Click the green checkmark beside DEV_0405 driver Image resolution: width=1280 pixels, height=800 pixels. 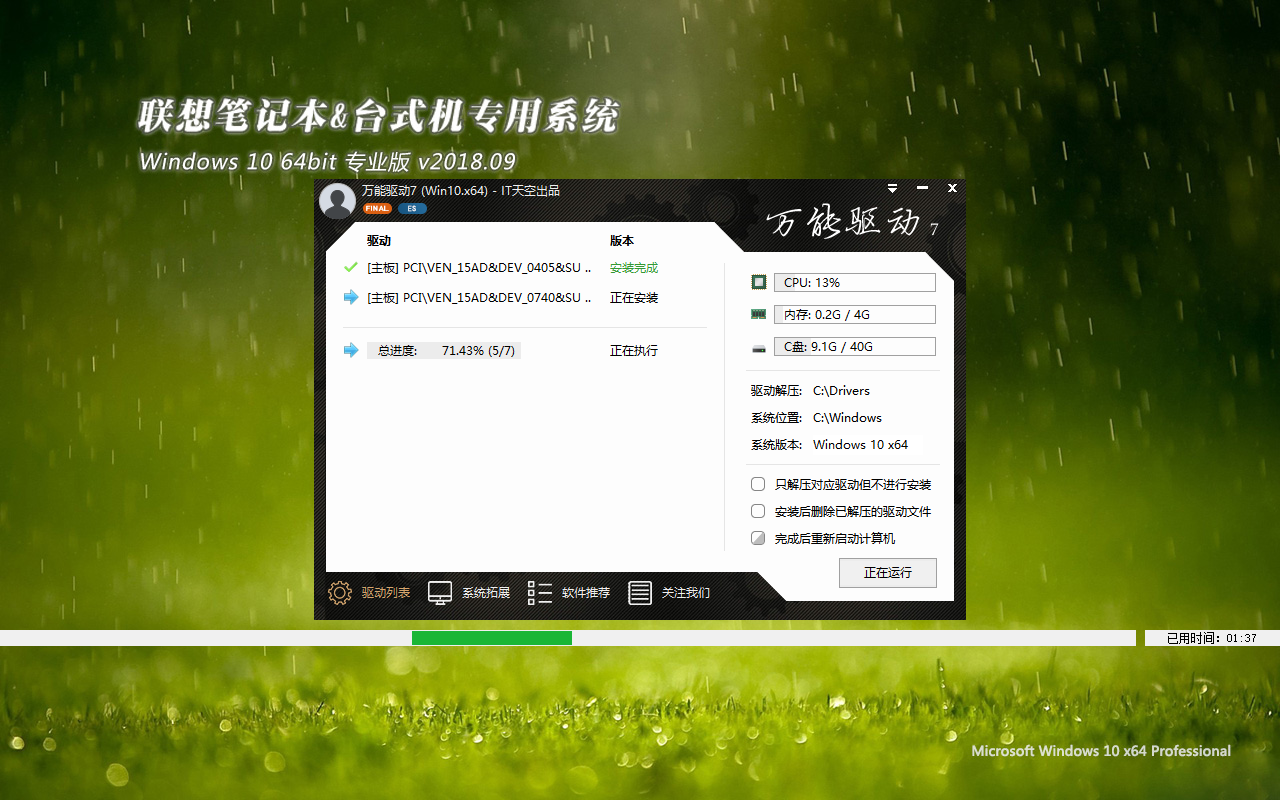[351, 267]
